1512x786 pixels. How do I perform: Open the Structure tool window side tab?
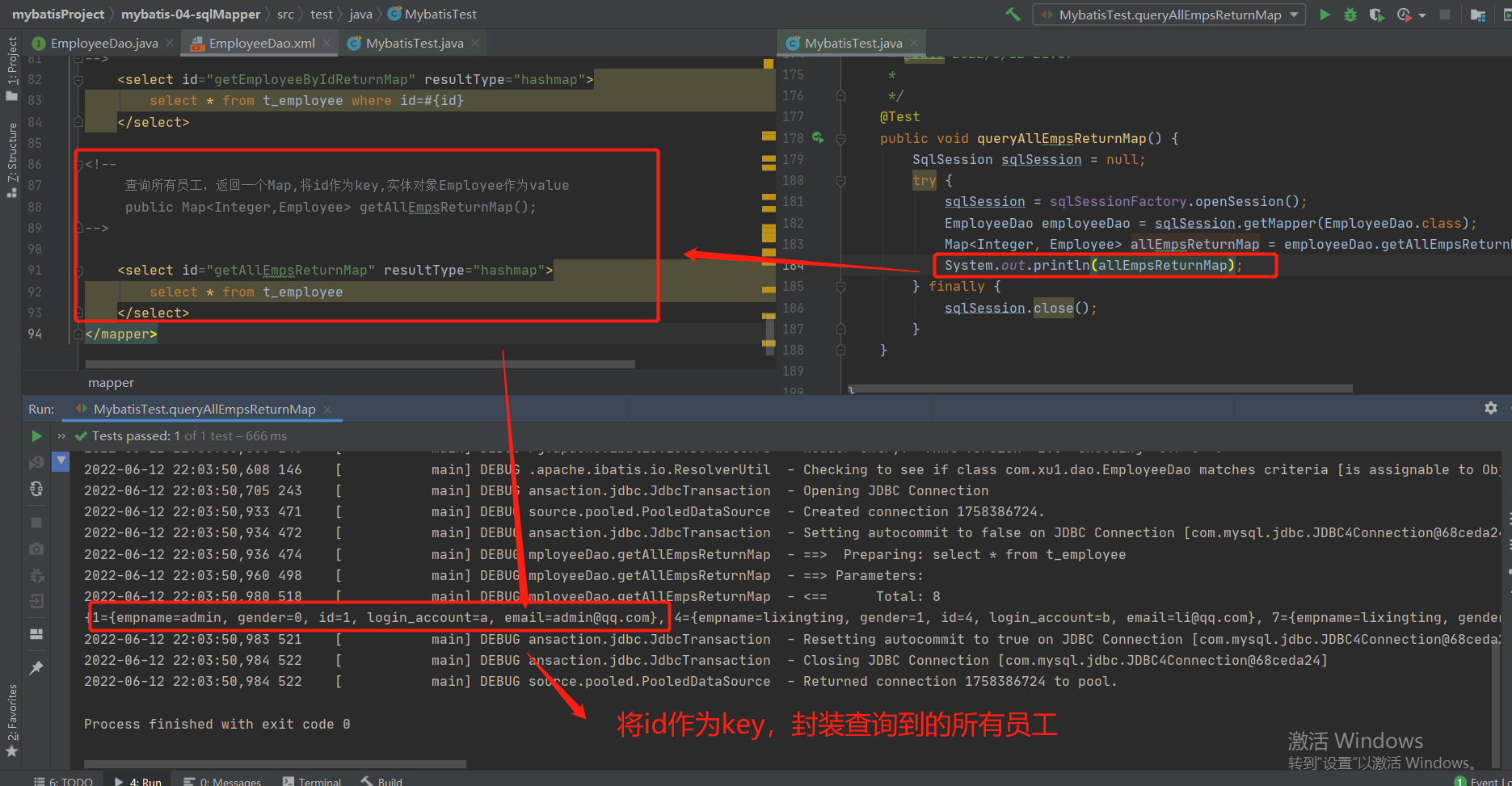tap(11, 162)
